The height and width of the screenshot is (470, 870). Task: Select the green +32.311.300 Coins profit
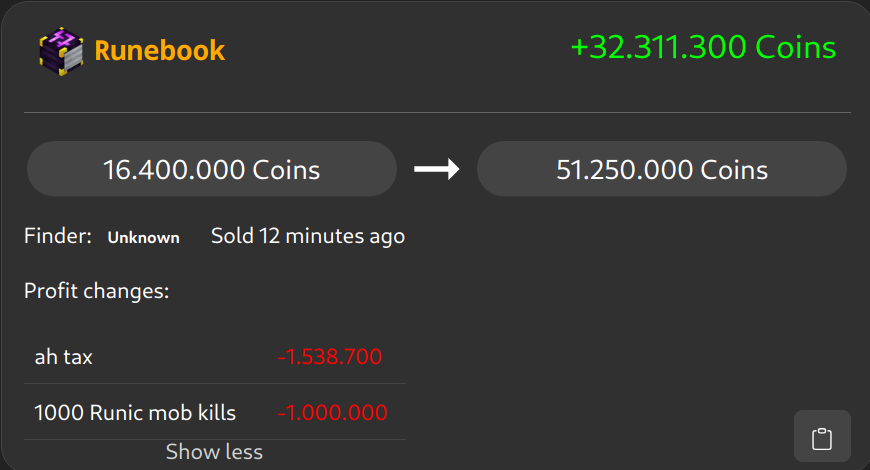click(x=703, y=47)
